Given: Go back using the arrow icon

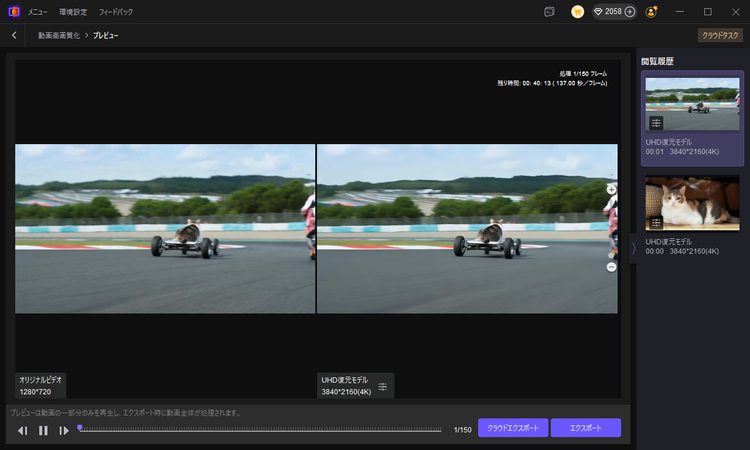Looking at the screenshot, I should (14, 35).
